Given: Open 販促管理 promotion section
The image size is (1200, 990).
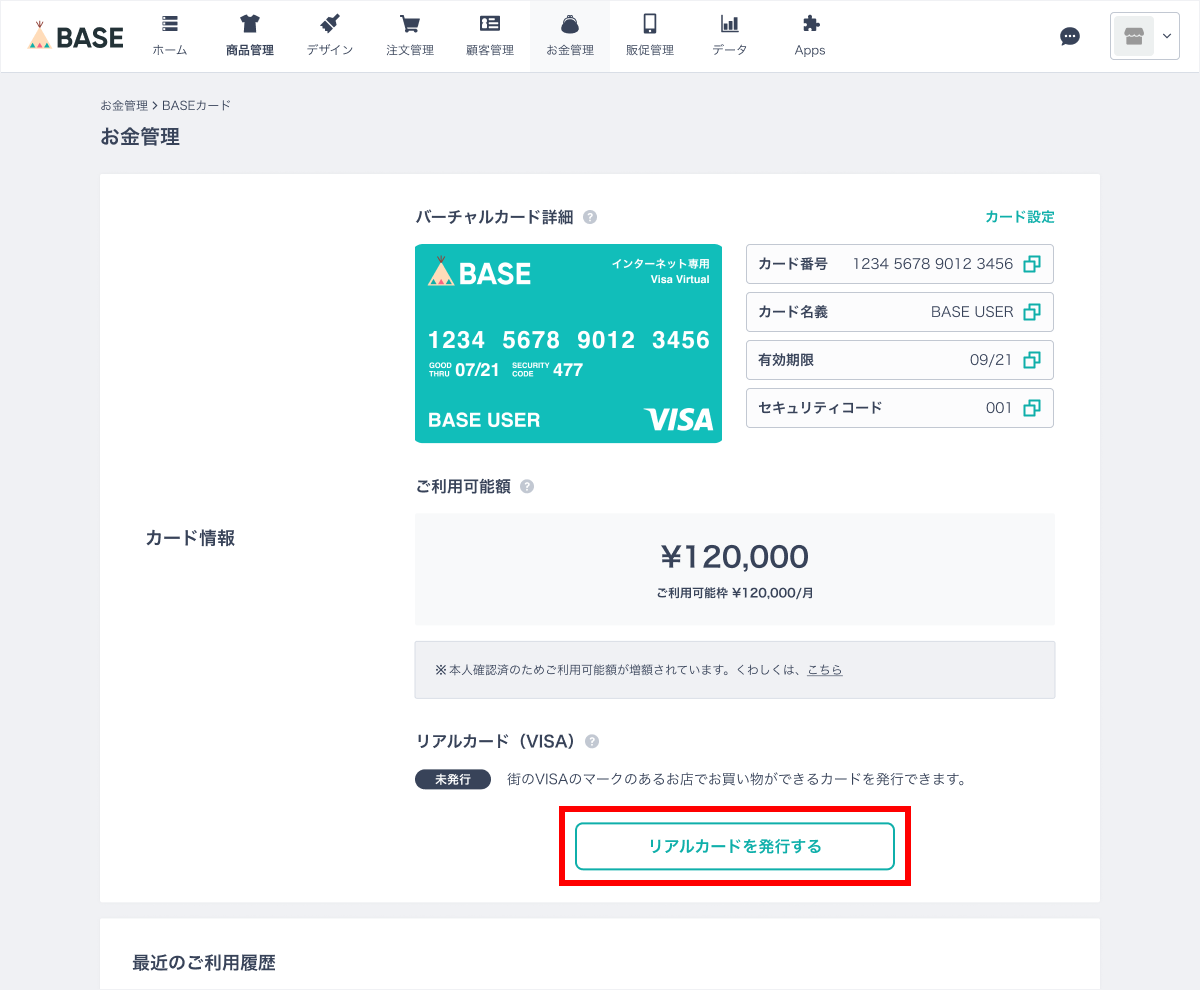Looking at the screenshot, I should pos(650,36).
